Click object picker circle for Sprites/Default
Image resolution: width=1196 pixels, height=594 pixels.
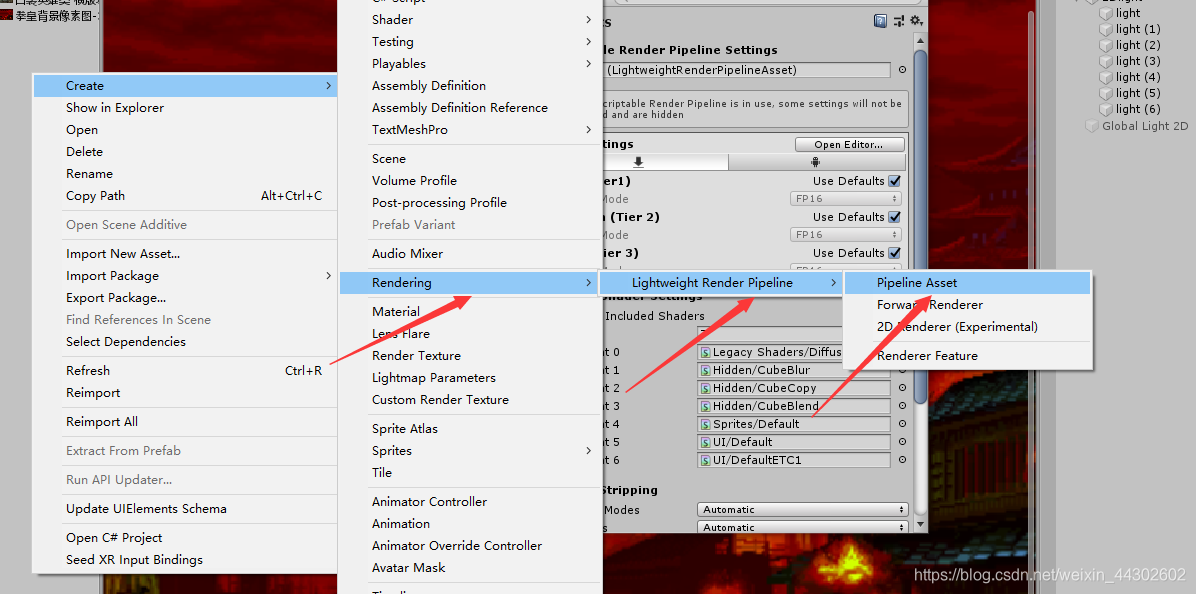pyautogui.click(x=902, y=424)
